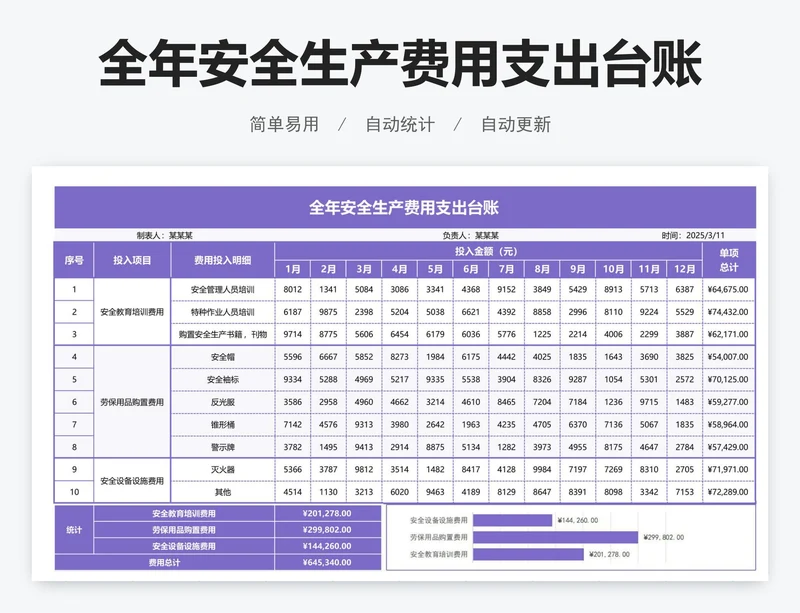The height and width of the screenshot is (613, 800).
Task: Click May value 8875 for 警示牌
Action: coord(435,447)
